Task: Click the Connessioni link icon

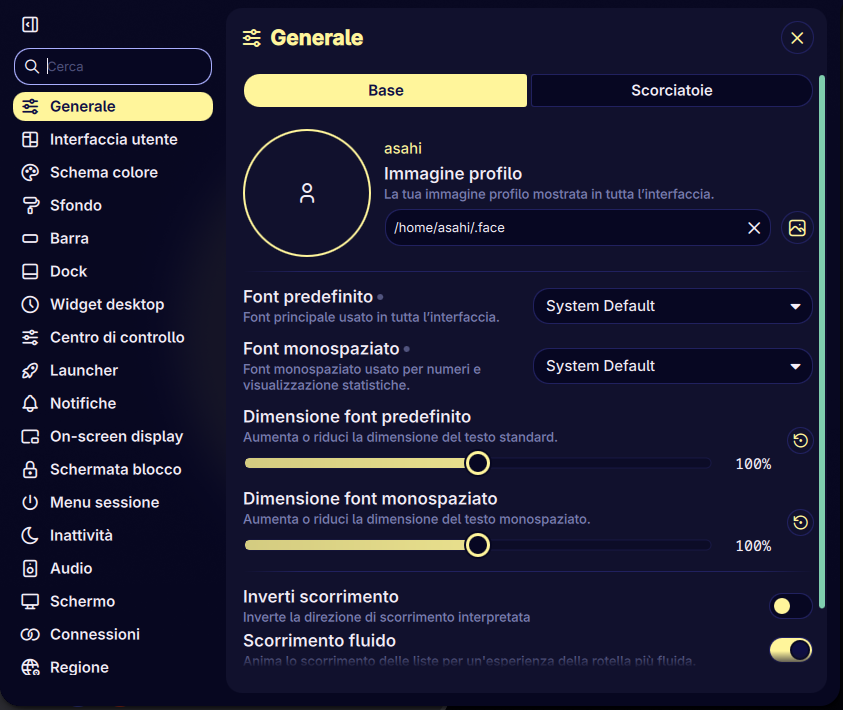Action: (30, 635)
